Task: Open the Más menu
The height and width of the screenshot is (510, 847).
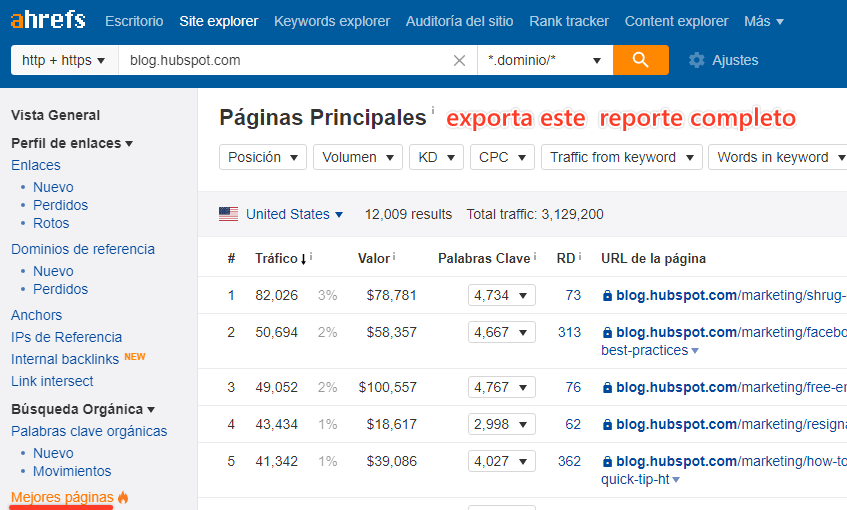Action: 764,21
